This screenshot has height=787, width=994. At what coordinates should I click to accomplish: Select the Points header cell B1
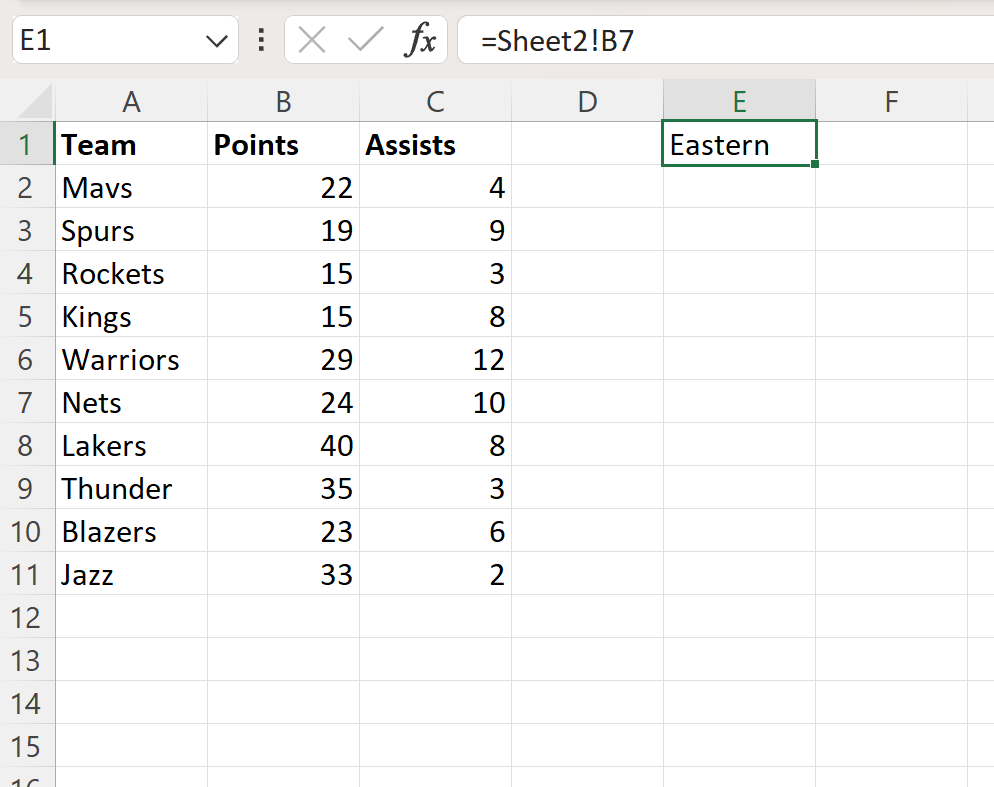[283, 144]
